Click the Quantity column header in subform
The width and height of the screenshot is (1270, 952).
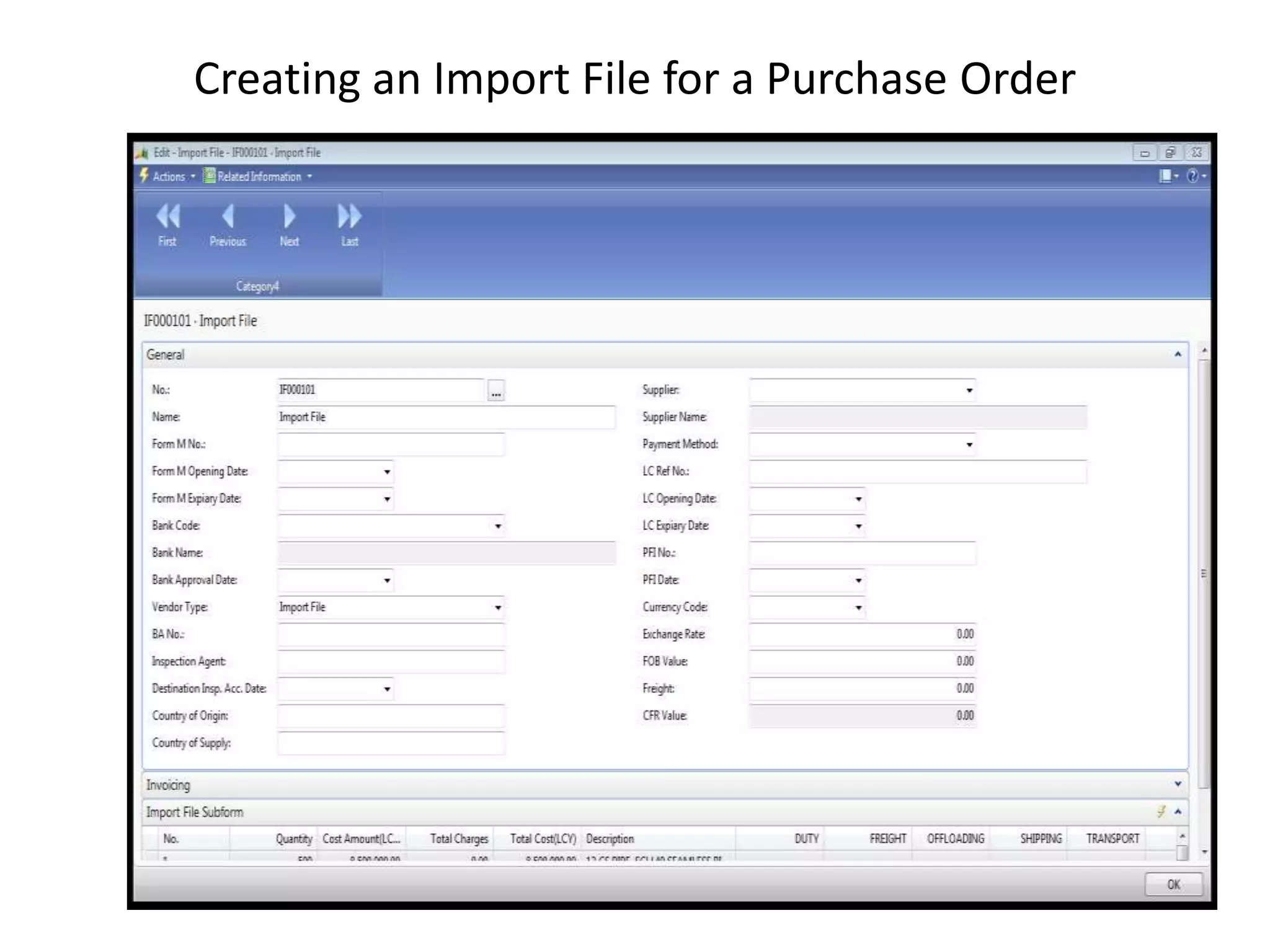coord(293,839)
